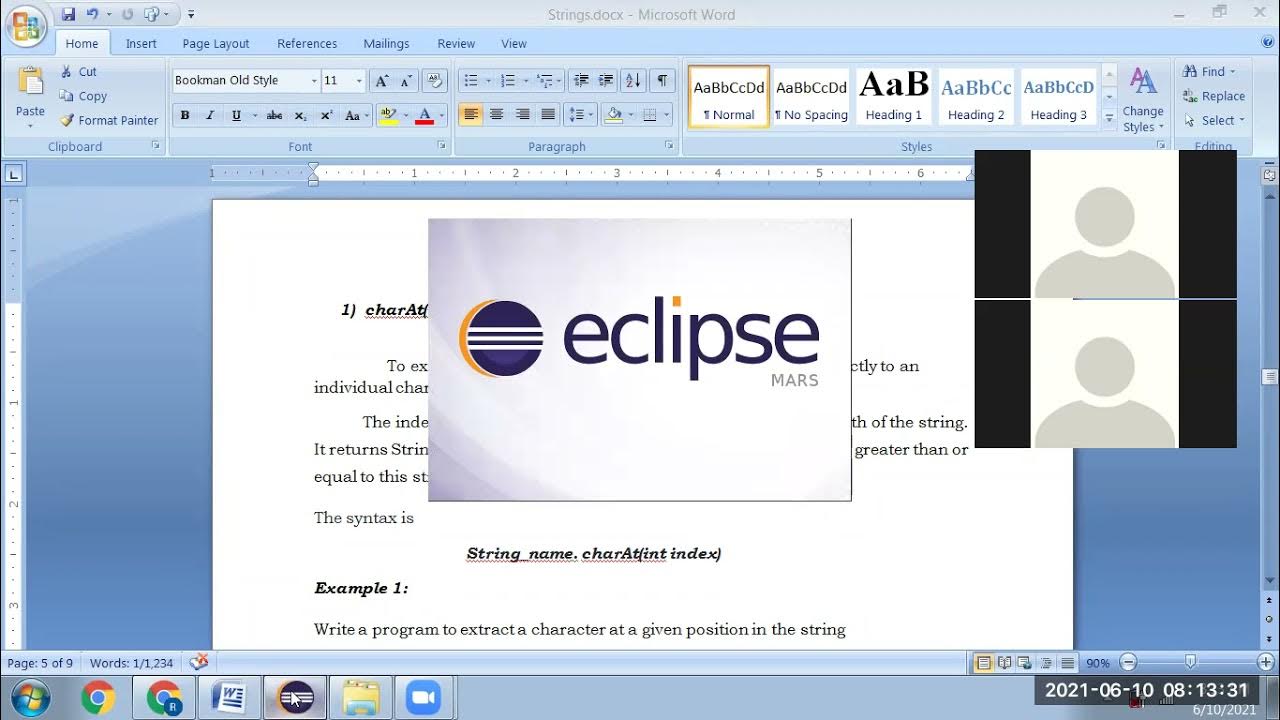This screenshot has width=1280, height=720.
Task: Switch to Full Screen Reading view
Action: (1005, 663)
